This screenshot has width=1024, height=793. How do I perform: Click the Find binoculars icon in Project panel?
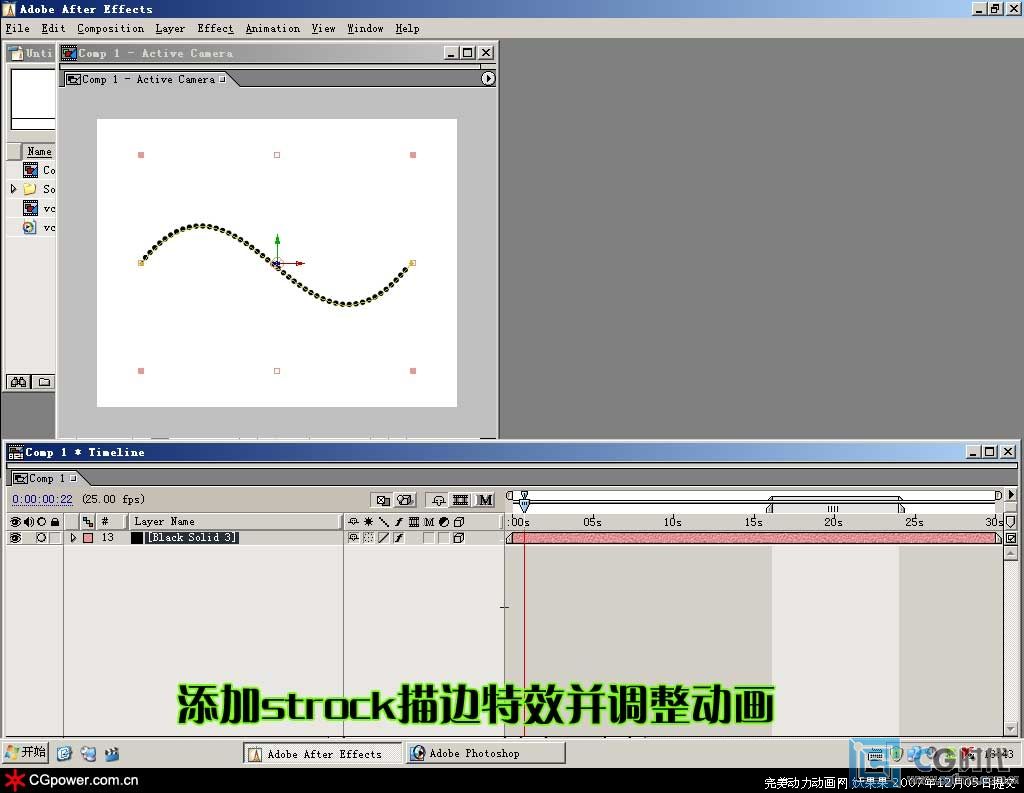[x=17, y=382]
